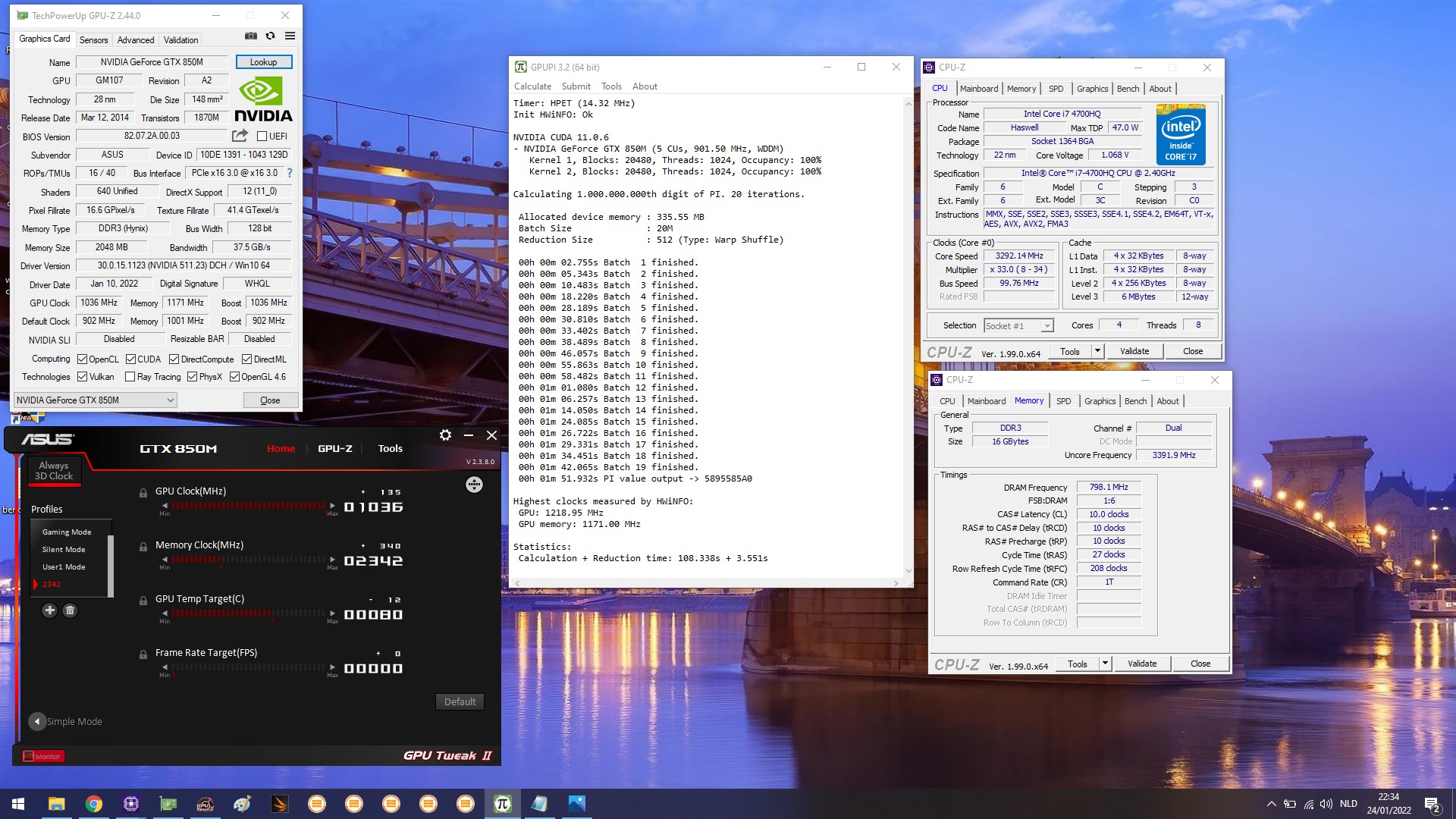The width and height of the screenshot is (1456, 819).
Task: Click the GPU-Z taskbar icon
Action: [x=168, y=804]
